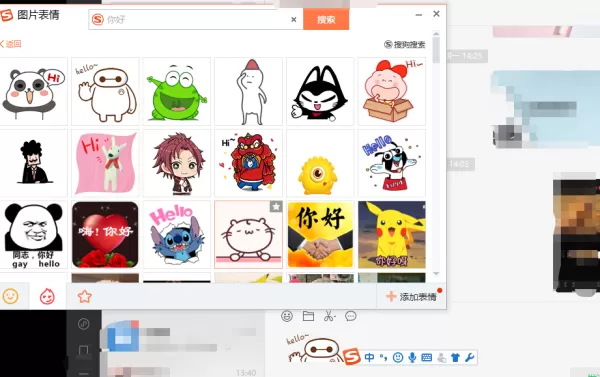Select the black cat sticker

tap(320, 91)
